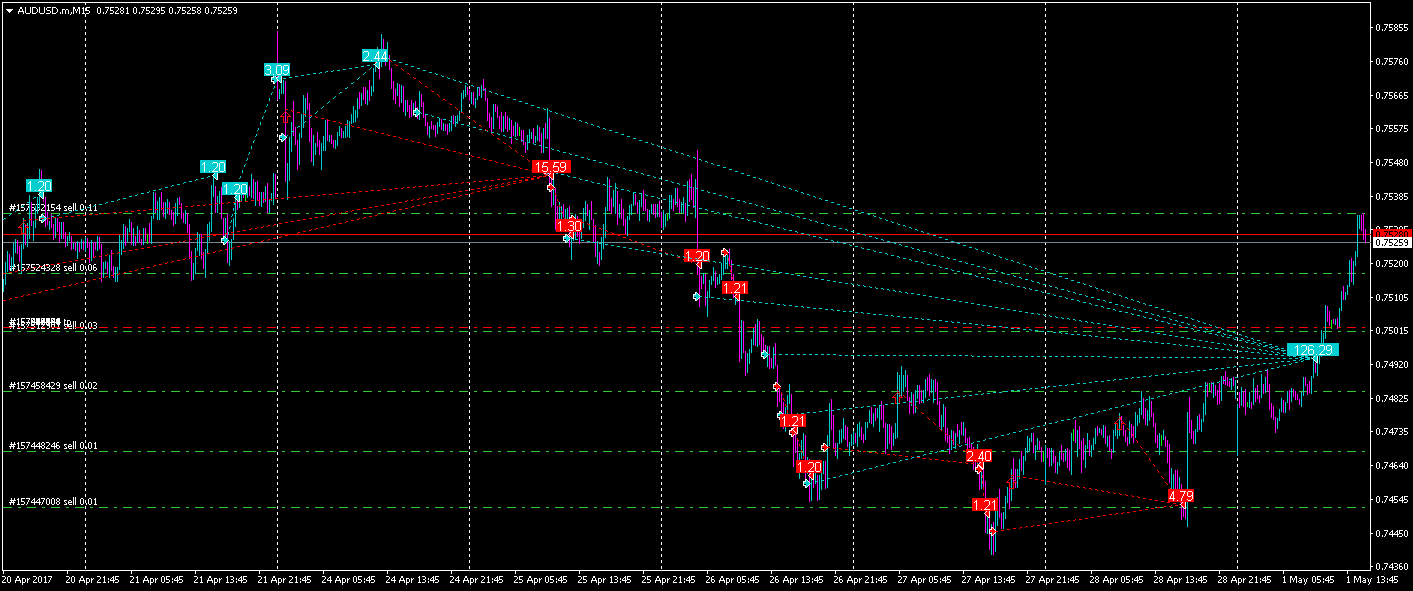Click price scale value 0.74545
Screen dimensions: 1413x591
pyautogui.click(x=1391, y=500)
